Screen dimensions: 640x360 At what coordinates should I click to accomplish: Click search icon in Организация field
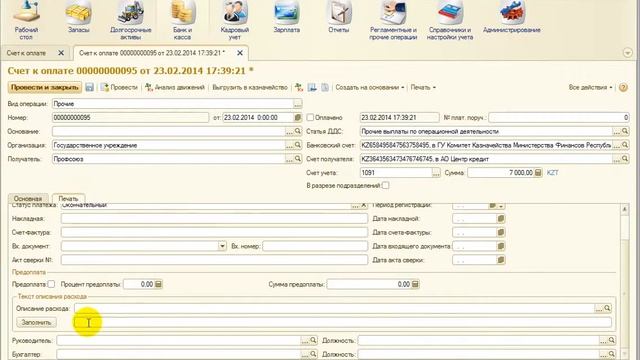(x=298, y=145)
